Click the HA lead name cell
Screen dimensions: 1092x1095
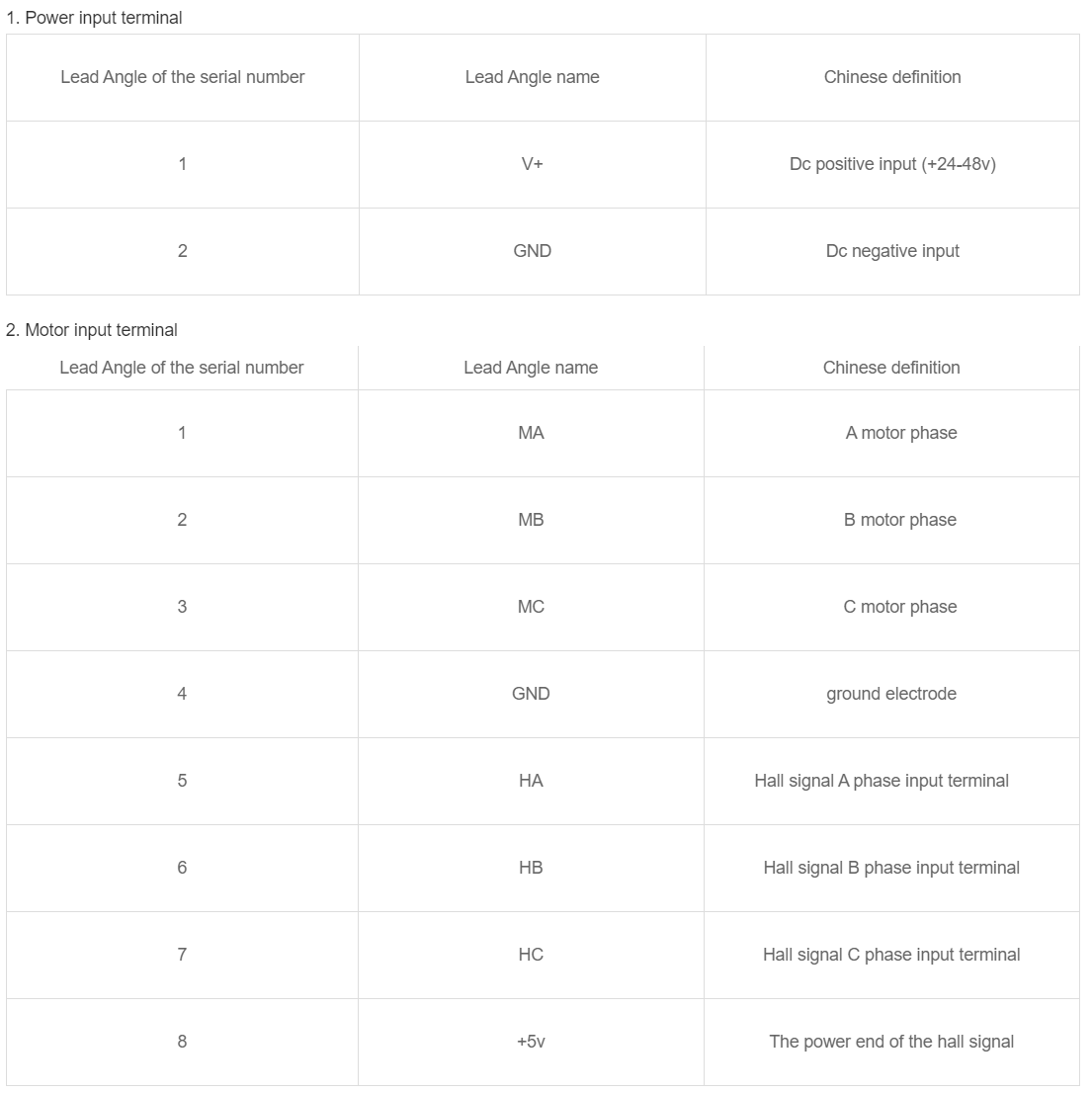531,781
